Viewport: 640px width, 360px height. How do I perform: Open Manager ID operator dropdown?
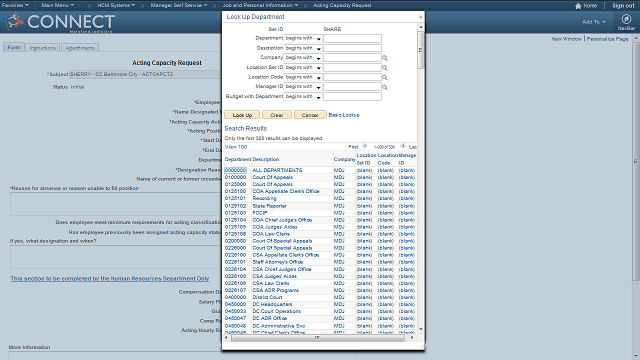tap(303, 87)
